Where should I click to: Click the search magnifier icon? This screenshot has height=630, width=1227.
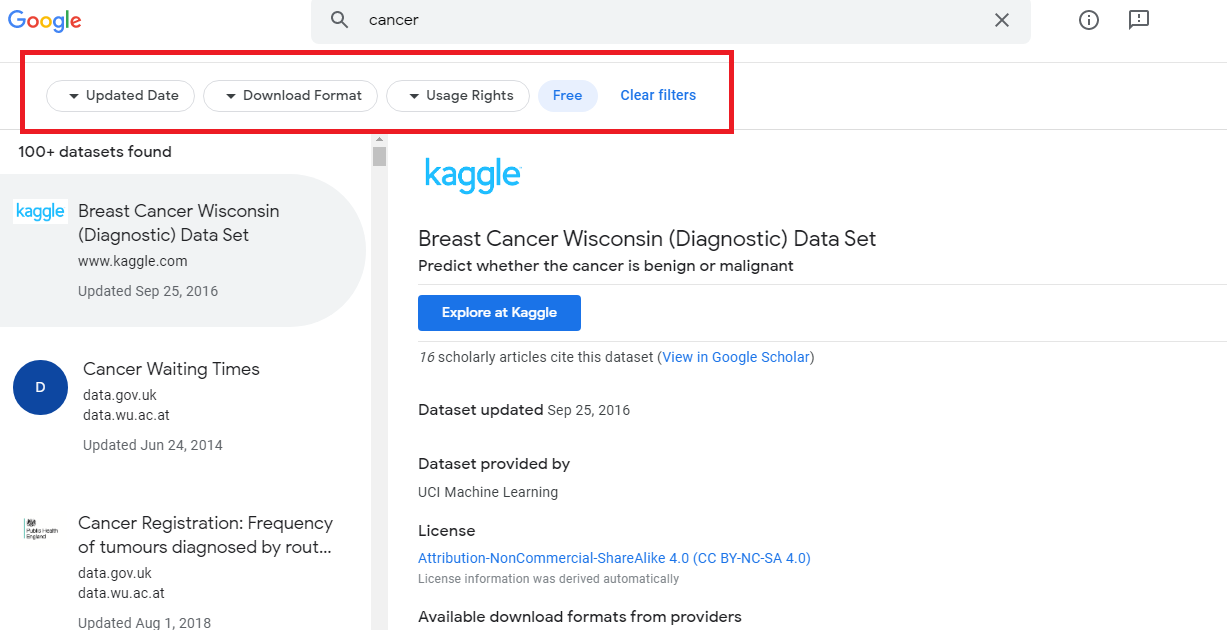[x=340, y=20]
